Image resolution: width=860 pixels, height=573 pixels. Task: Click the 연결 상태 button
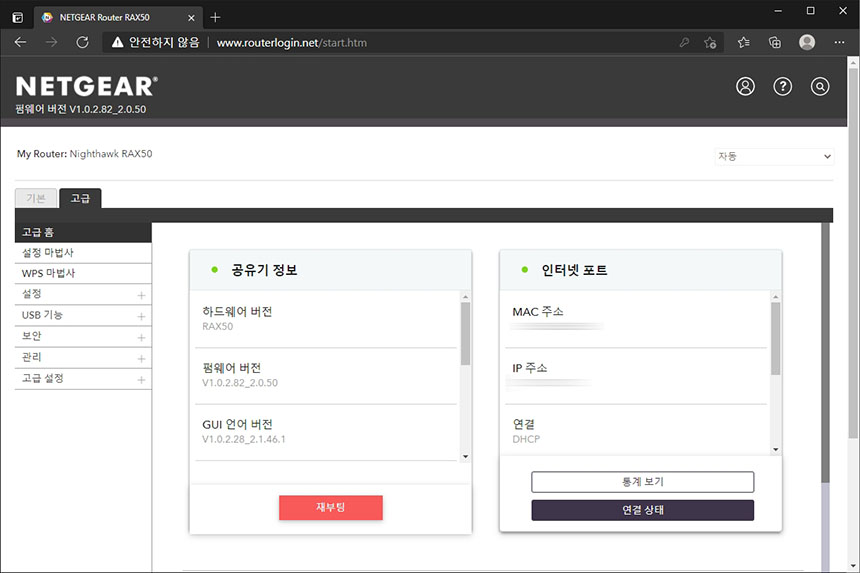[642, 510]
